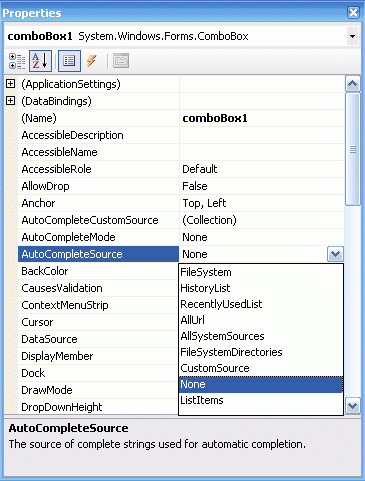
Task: Click the None value of AutoCompleteMode
Action: pyautogui.click(x=262, y=237)
